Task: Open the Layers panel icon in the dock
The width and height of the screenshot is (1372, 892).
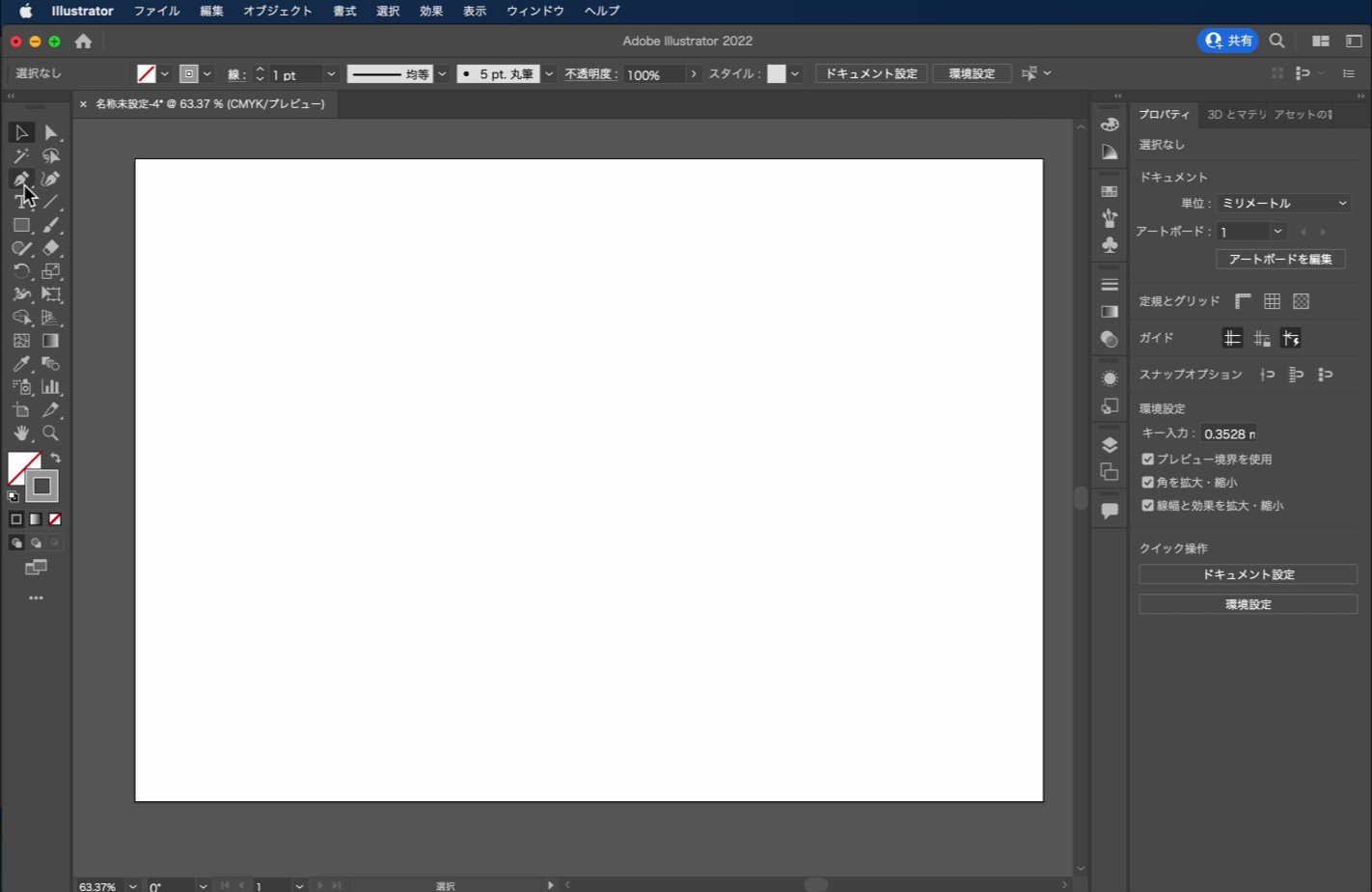Action: coord(1109,444)
